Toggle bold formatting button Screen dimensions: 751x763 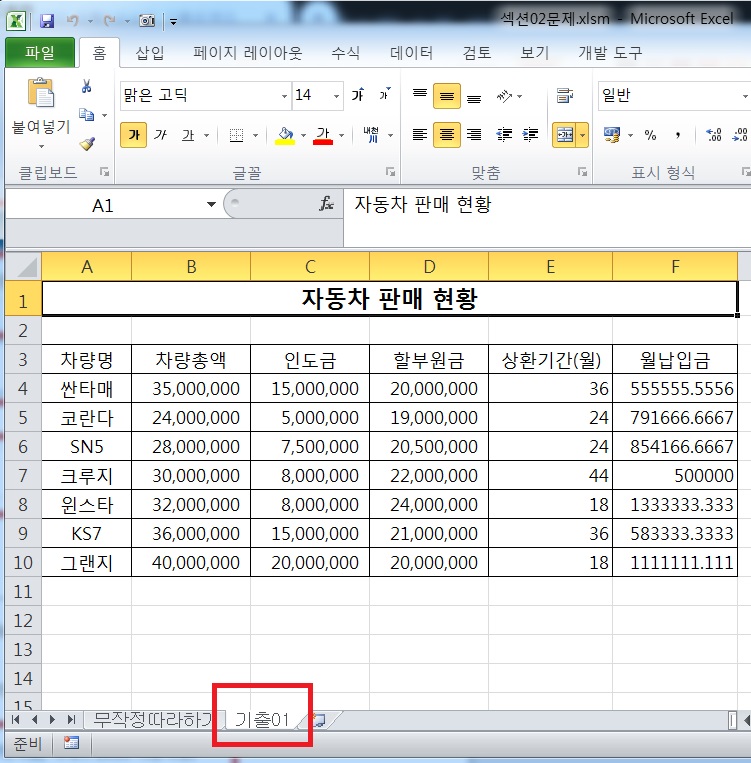click(x=133, y=135)
